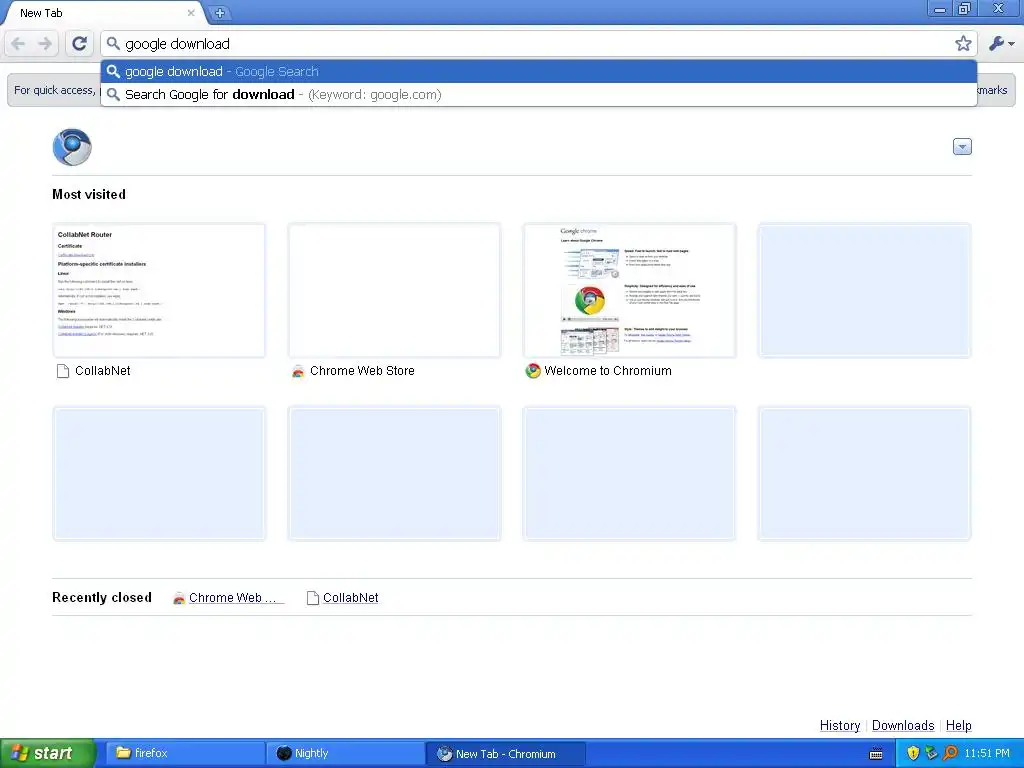Click the 11:51 PM clock

point(987,754)
